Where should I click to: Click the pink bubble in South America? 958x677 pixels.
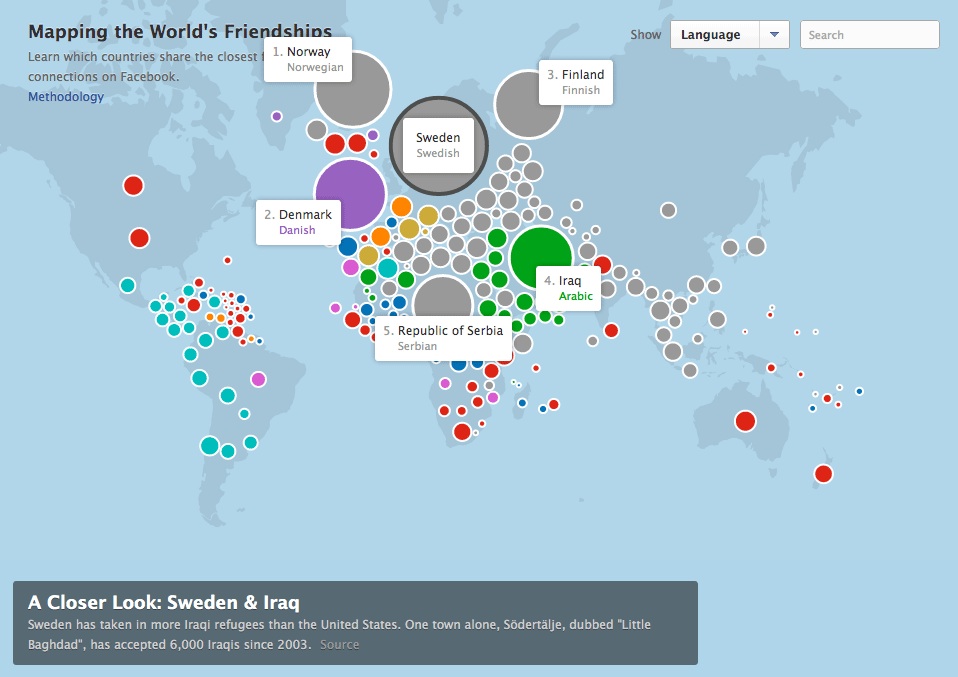coord(258,379)
